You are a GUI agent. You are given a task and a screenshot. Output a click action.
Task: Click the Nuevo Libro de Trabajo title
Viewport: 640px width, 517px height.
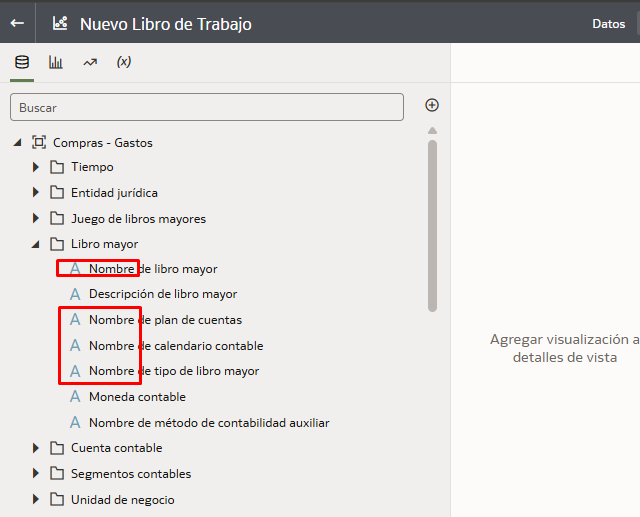coord(166,24)
